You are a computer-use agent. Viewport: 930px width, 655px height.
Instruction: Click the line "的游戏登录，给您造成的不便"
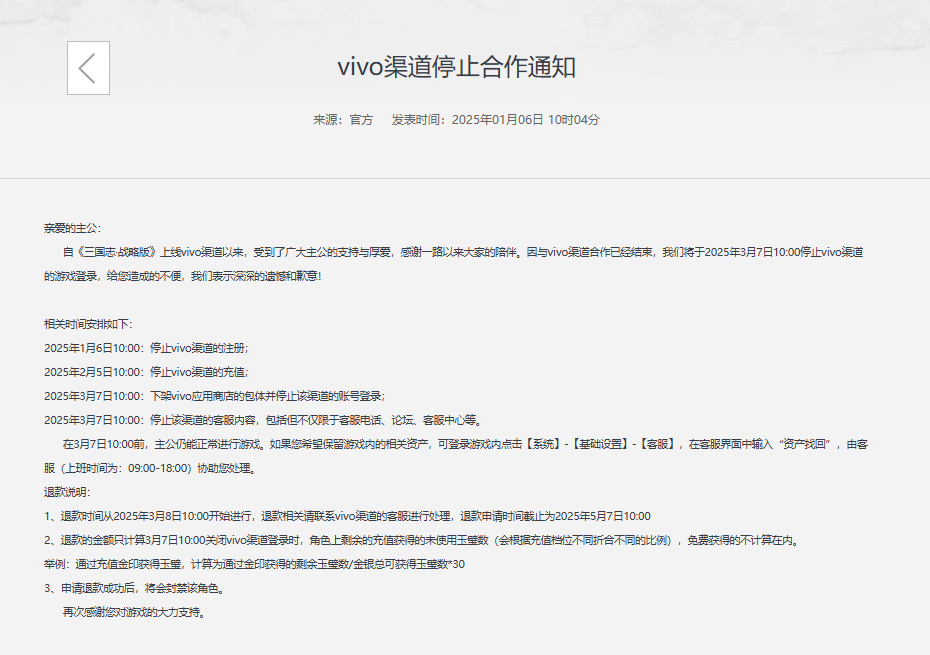tap(183, 276)
